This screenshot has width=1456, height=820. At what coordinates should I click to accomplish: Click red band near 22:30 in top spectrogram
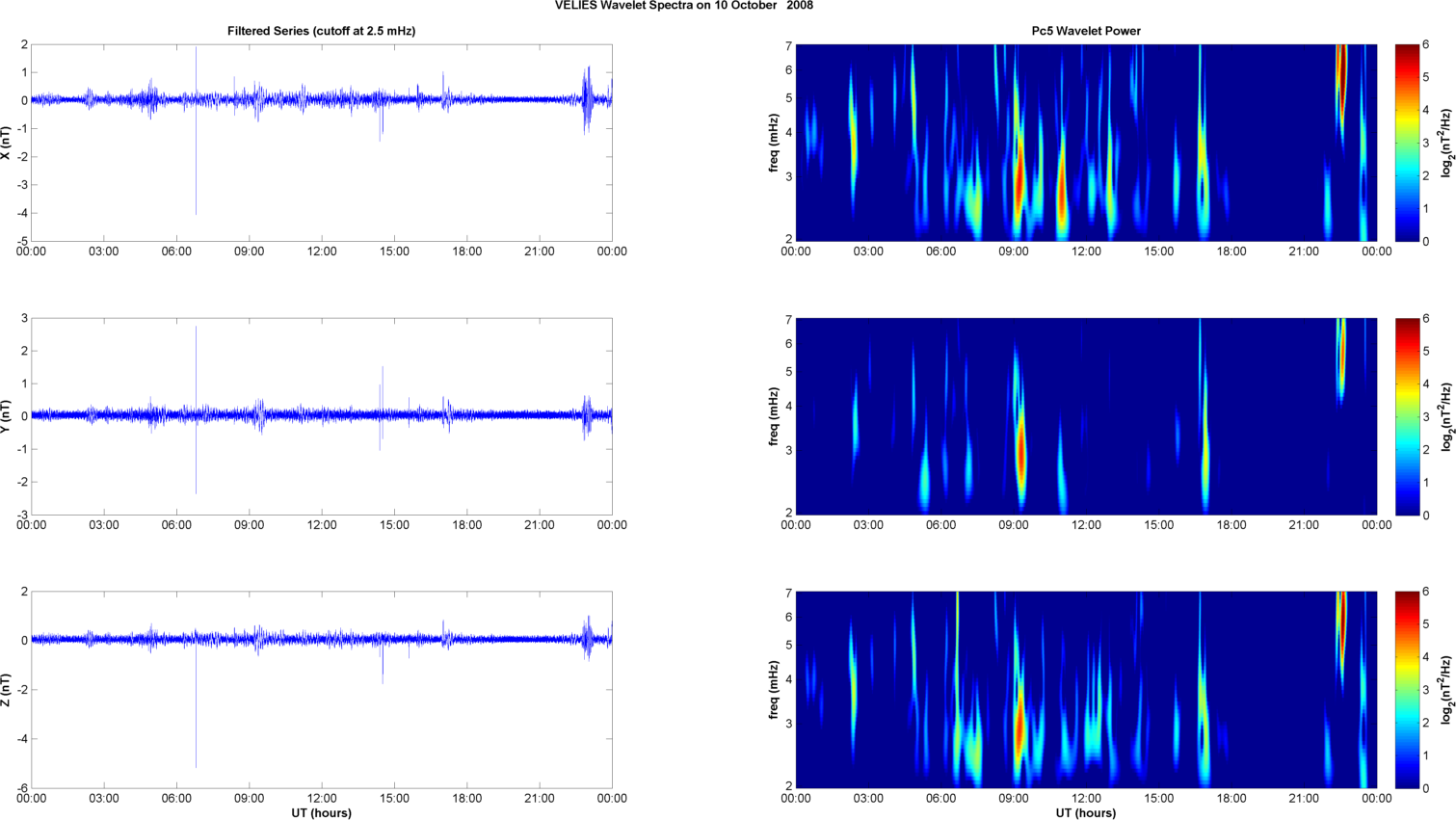click(1340, 82)
